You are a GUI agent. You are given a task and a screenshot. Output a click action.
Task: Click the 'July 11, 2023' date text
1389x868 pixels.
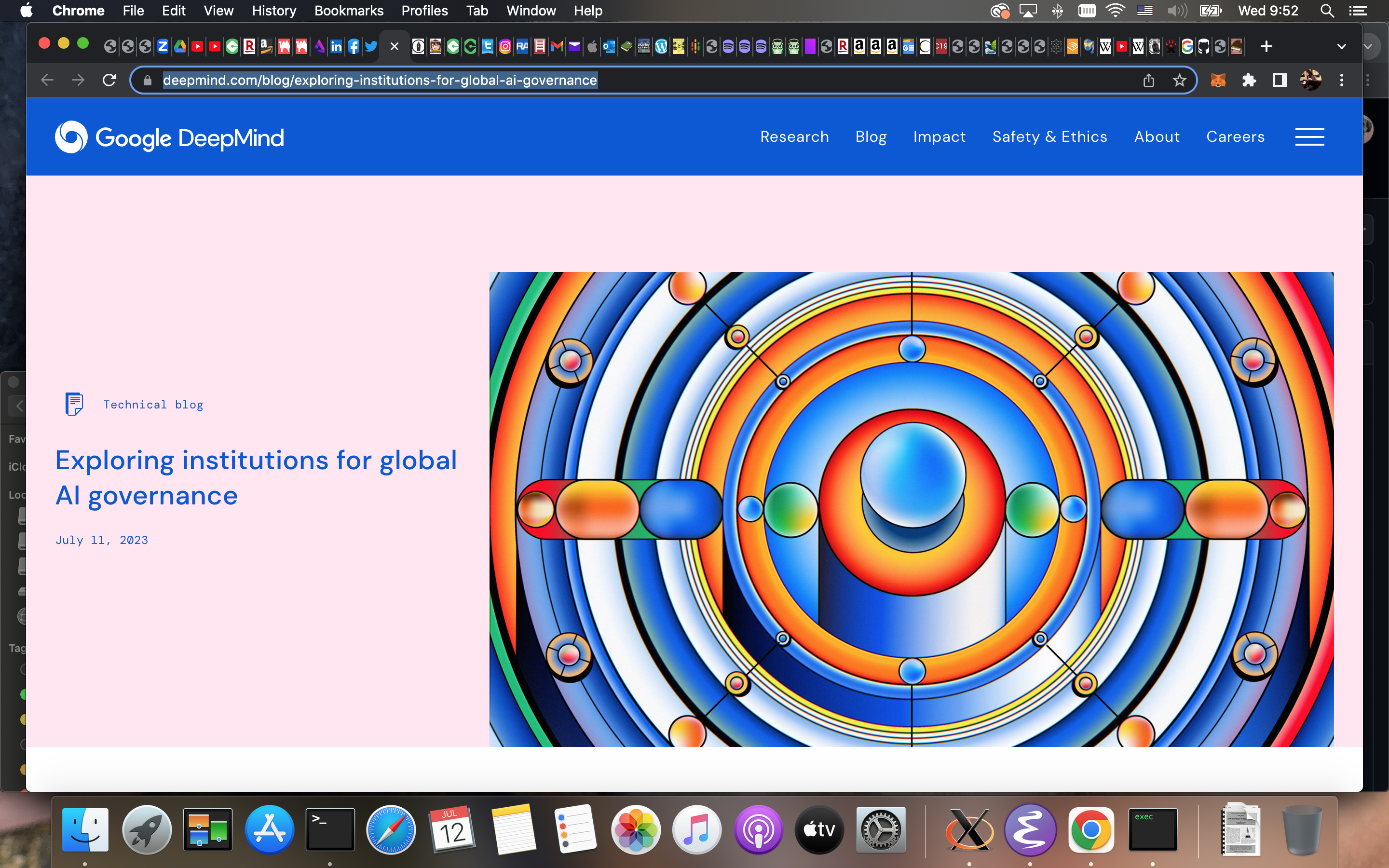coord(102,540)
